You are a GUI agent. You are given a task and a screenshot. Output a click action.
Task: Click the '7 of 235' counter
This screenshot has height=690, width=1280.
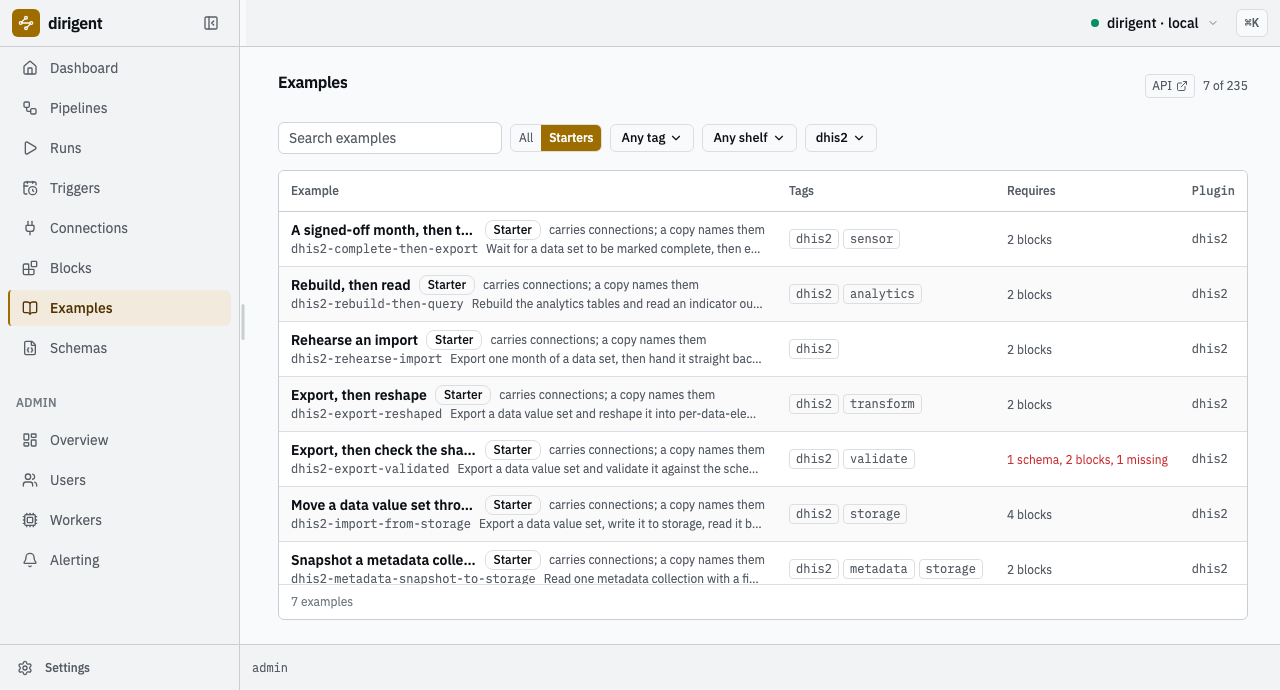[1225, 86]
